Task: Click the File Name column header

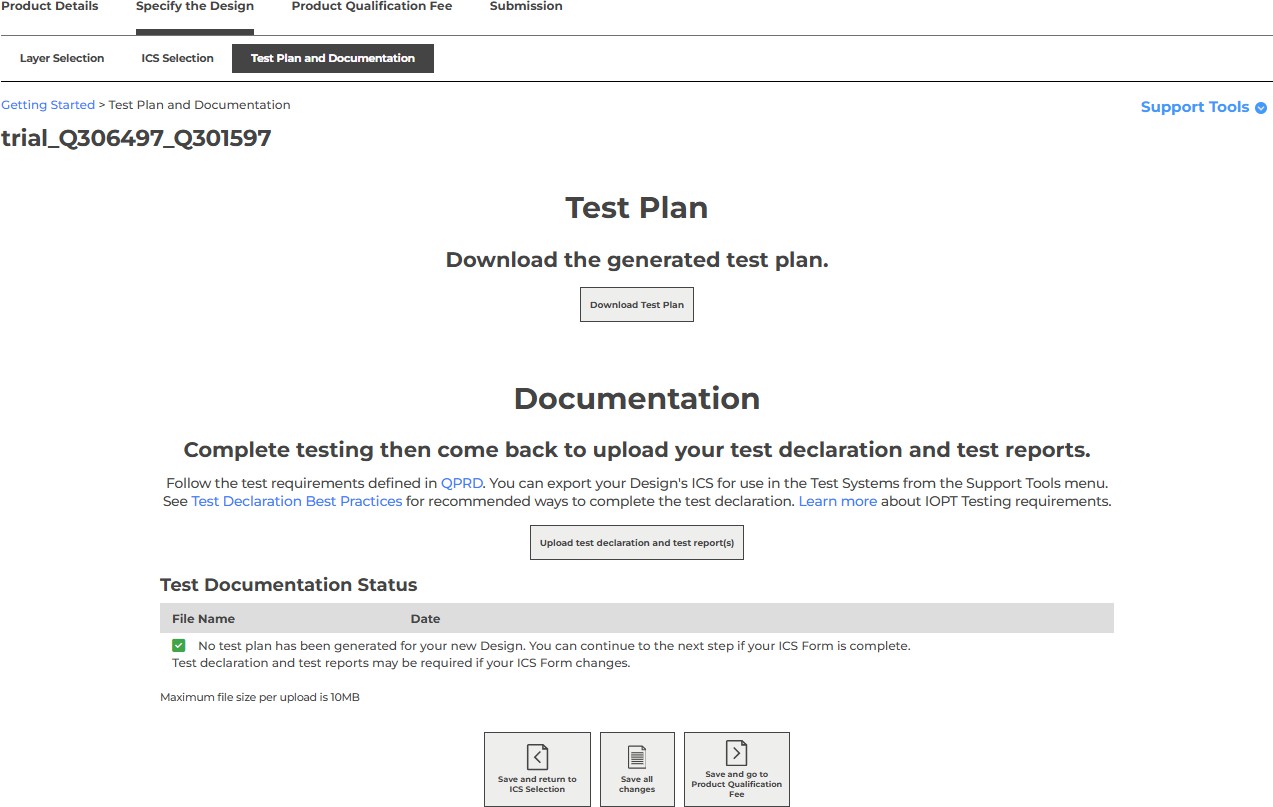Action: [203, 619]
